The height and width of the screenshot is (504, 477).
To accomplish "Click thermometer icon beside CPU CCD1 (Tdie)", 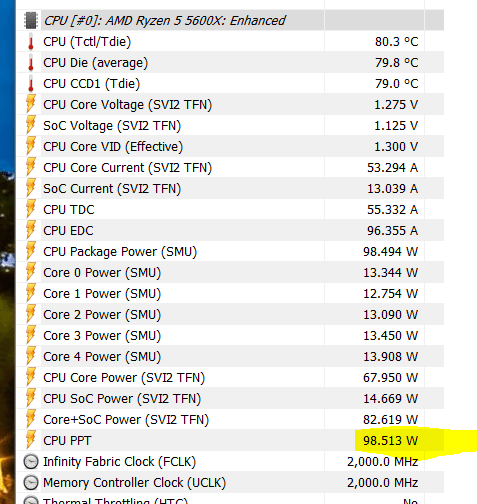I will click(31, 84).
